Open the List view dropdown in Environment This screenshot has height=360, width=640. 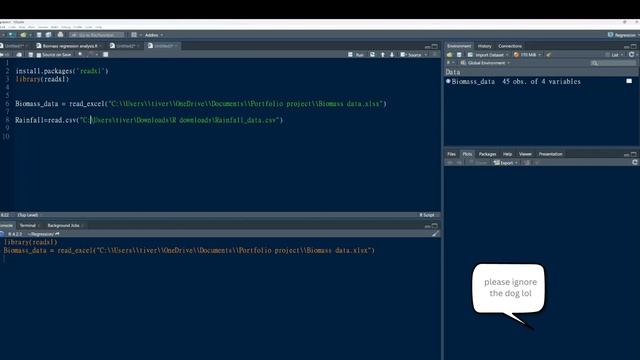[614, 55]
